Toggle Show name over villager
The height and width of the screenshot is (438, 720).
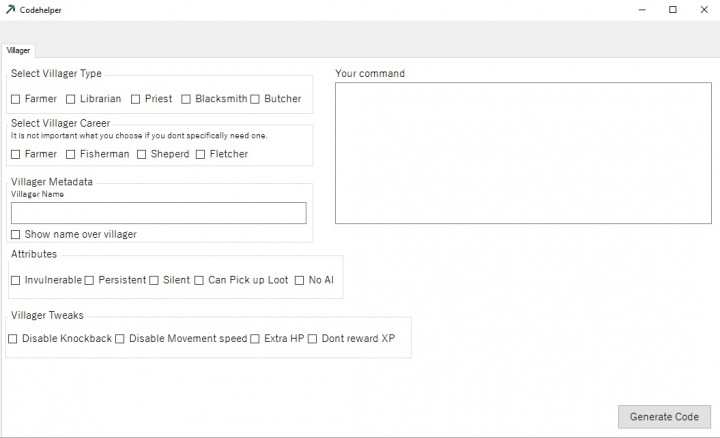coord(16,234)
